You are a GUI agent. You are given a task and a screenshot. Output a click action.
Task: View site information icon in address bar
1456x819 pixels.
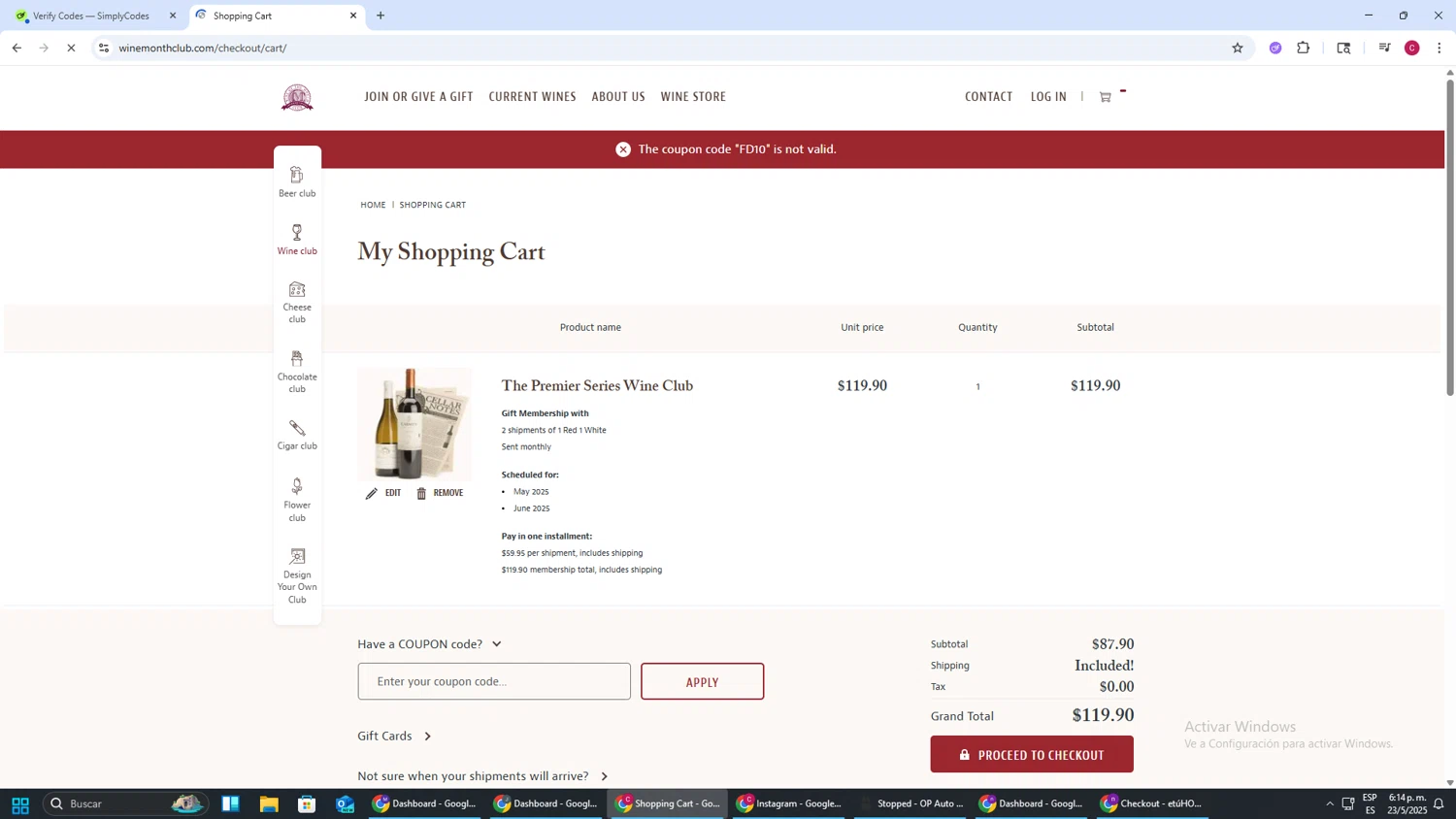coord(104,48)
